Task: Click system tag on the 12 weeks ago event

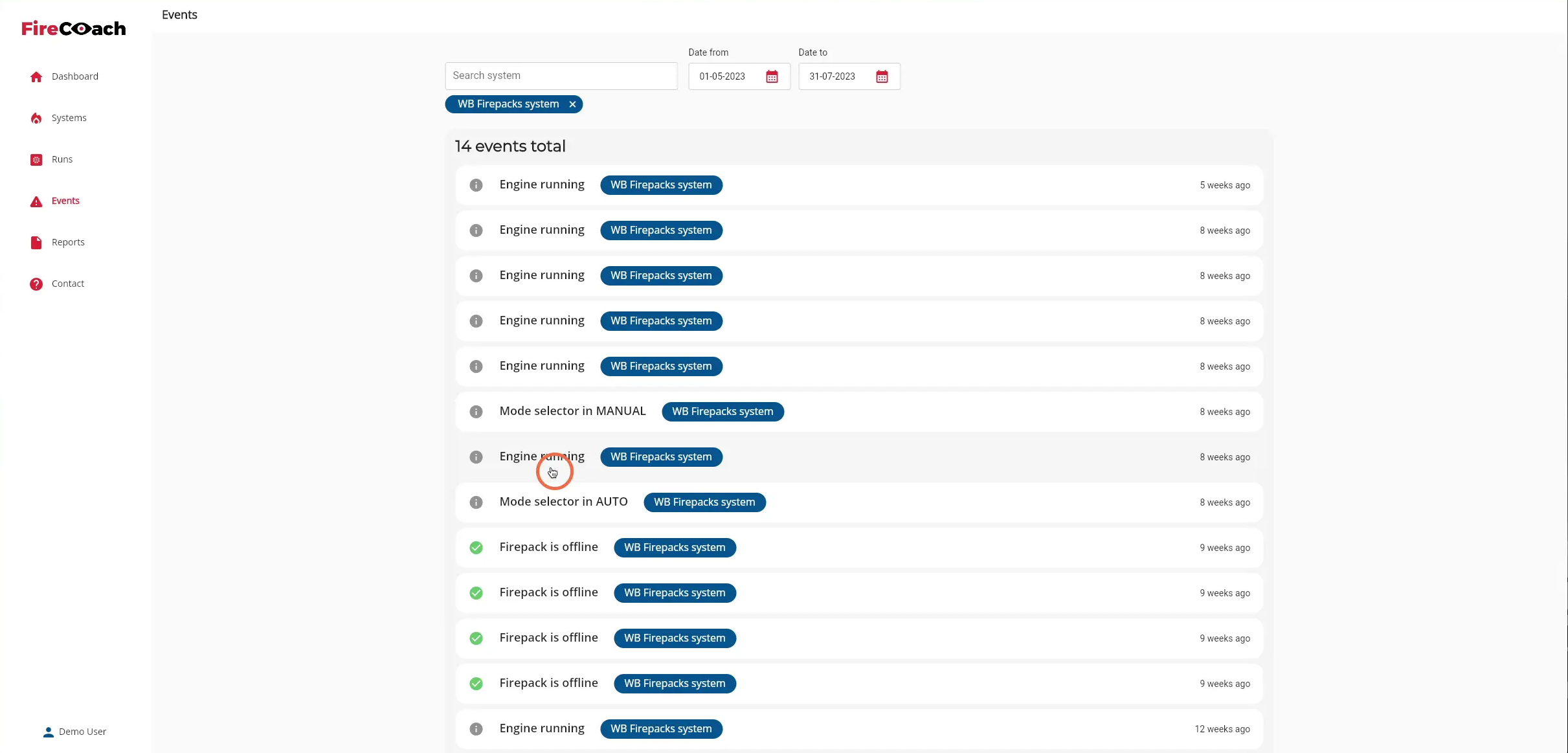Action: 661,729
